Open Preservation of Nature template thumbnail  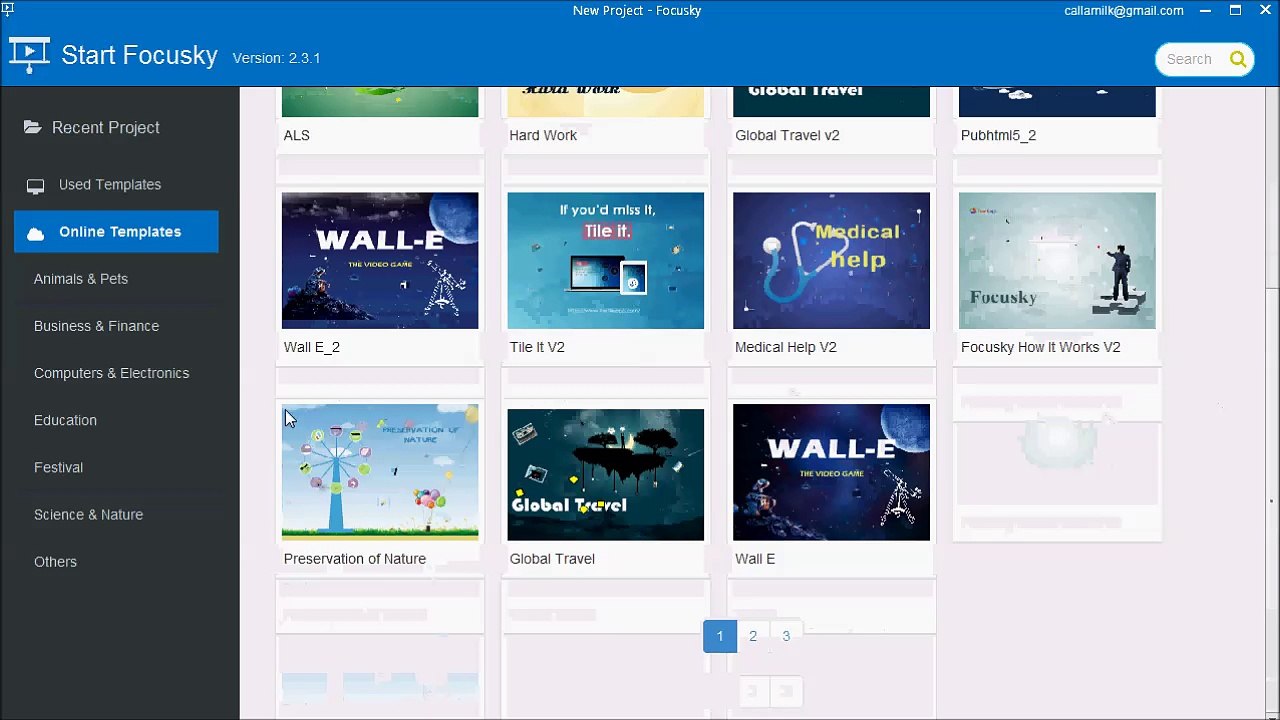click(380, 472)
